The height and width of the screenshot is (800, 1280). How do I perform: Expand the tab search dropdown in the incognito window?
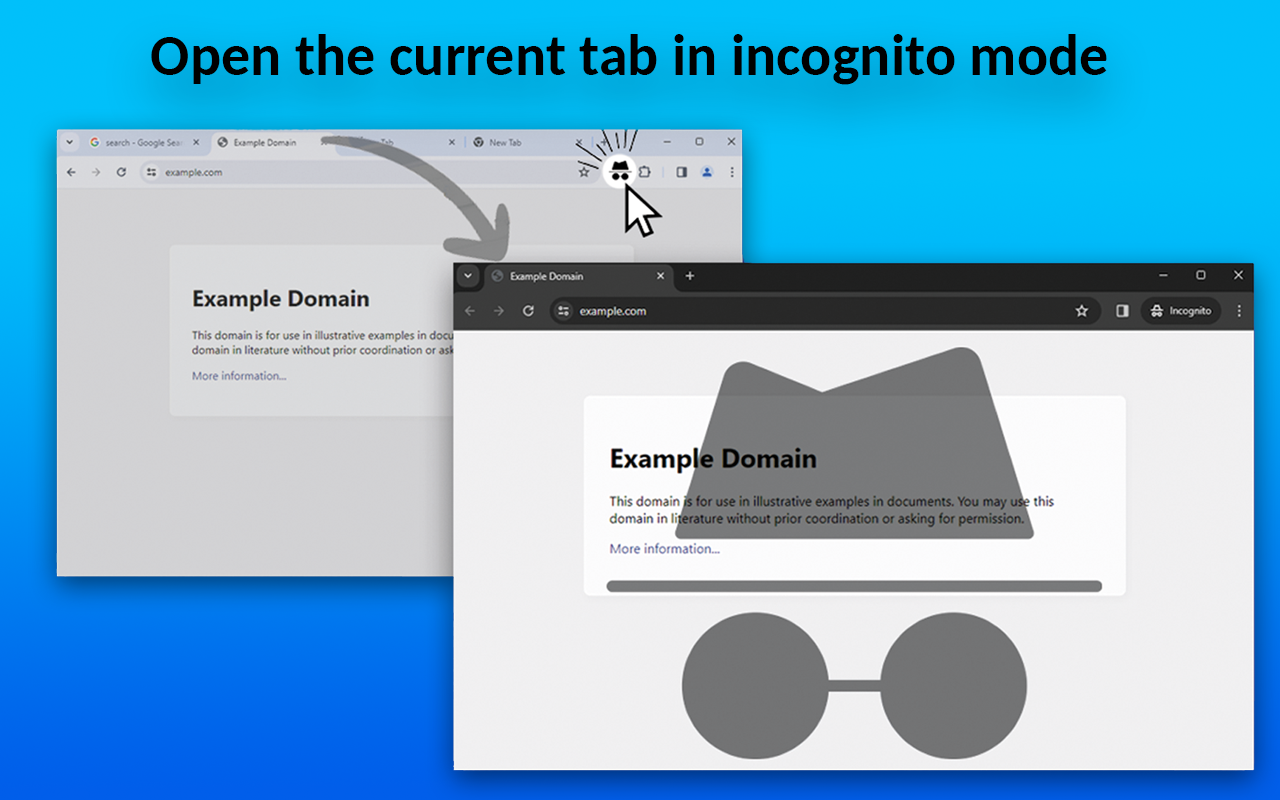(x=468, y=276)
